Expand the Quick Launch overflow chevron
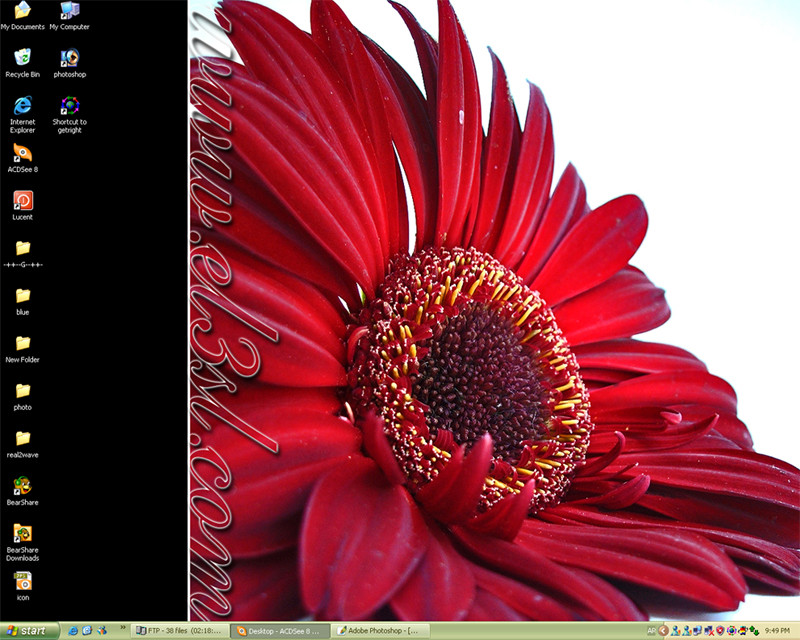 122,628
